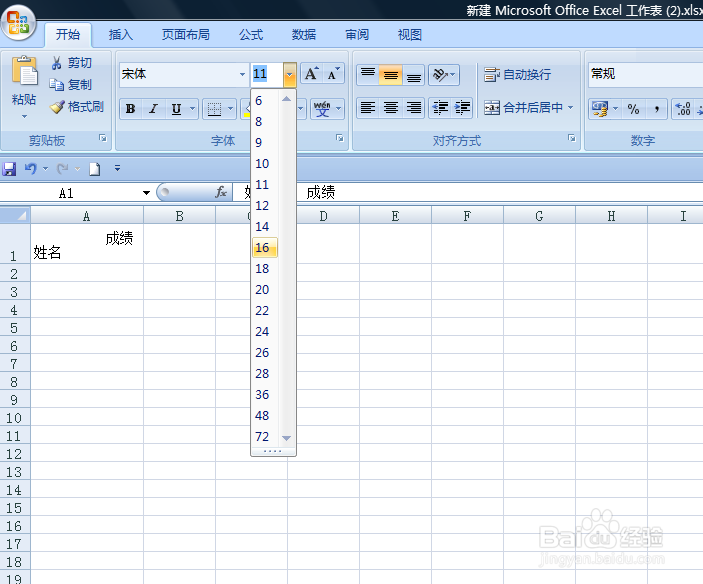
Task: Open 字体 group dialog launcher
Action: pyautogui.click(x=340, y=138)
